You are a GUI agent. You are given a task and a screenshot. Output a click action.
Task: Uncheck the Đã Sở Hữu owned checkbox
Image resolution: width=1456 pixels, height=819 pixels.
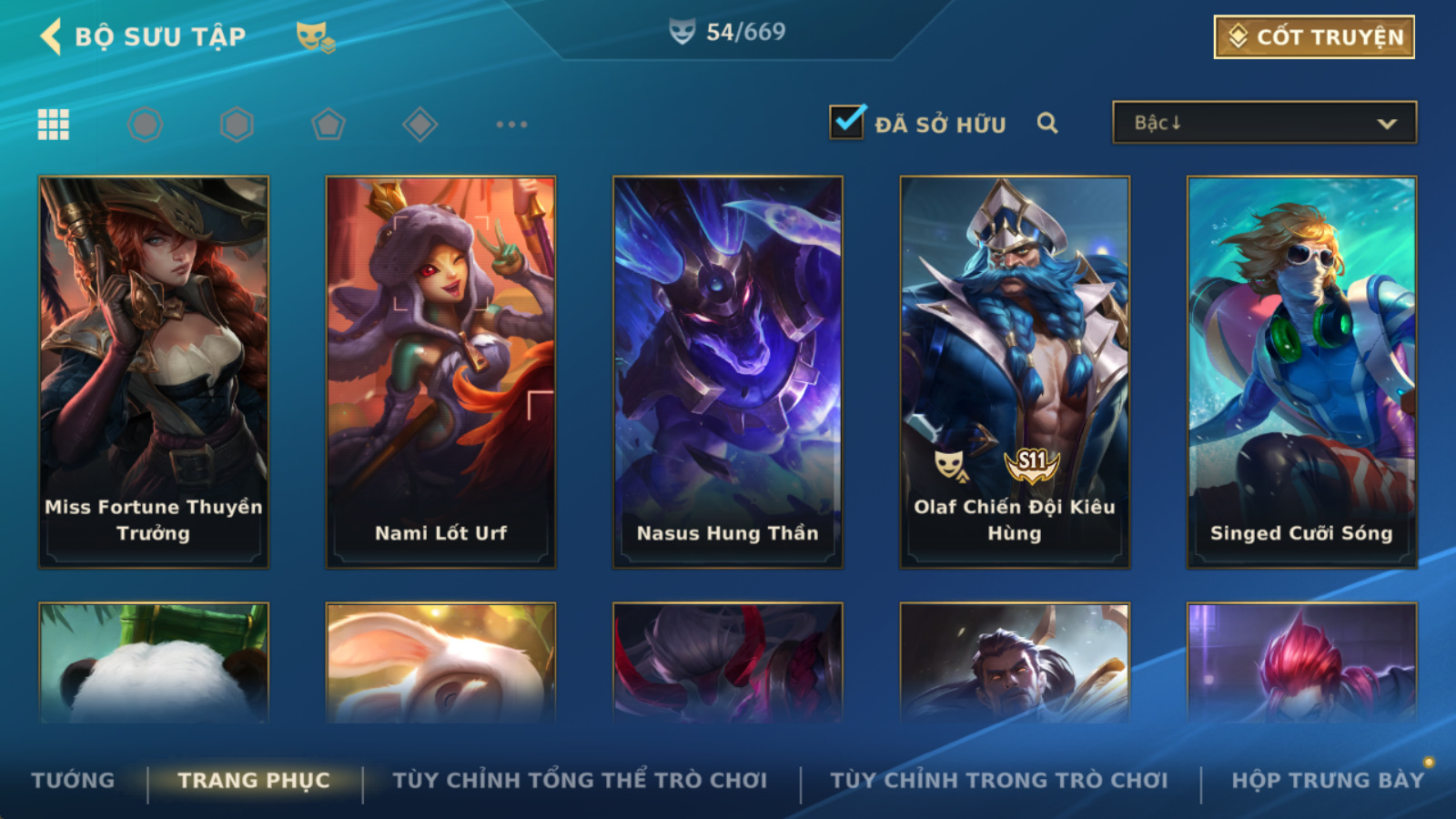[x=847, y=122]
